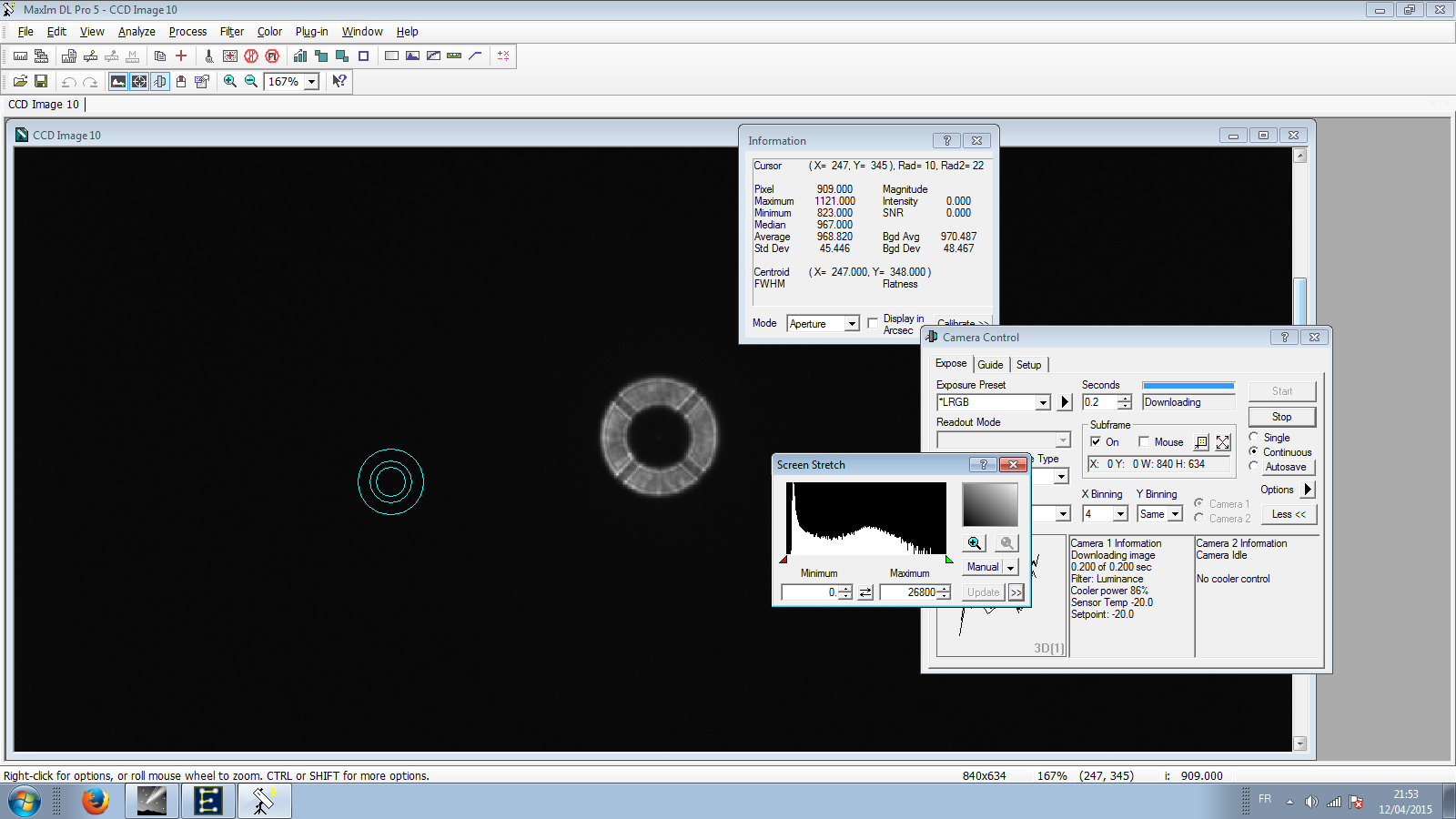Click the hot pixel removal red-cross icon
The height and width of the screenshot is (819, 1456).
(x=230, y=56)
